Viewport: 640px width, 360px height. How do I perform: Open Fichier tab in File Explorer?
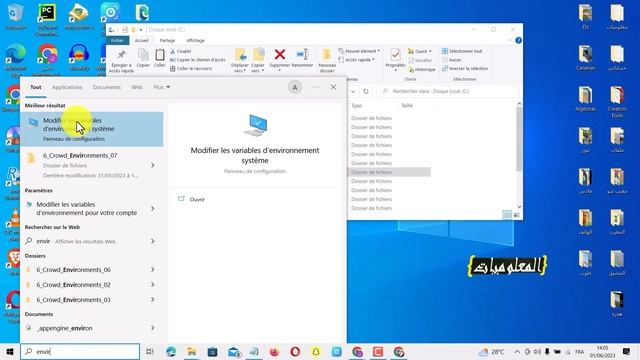117,40
